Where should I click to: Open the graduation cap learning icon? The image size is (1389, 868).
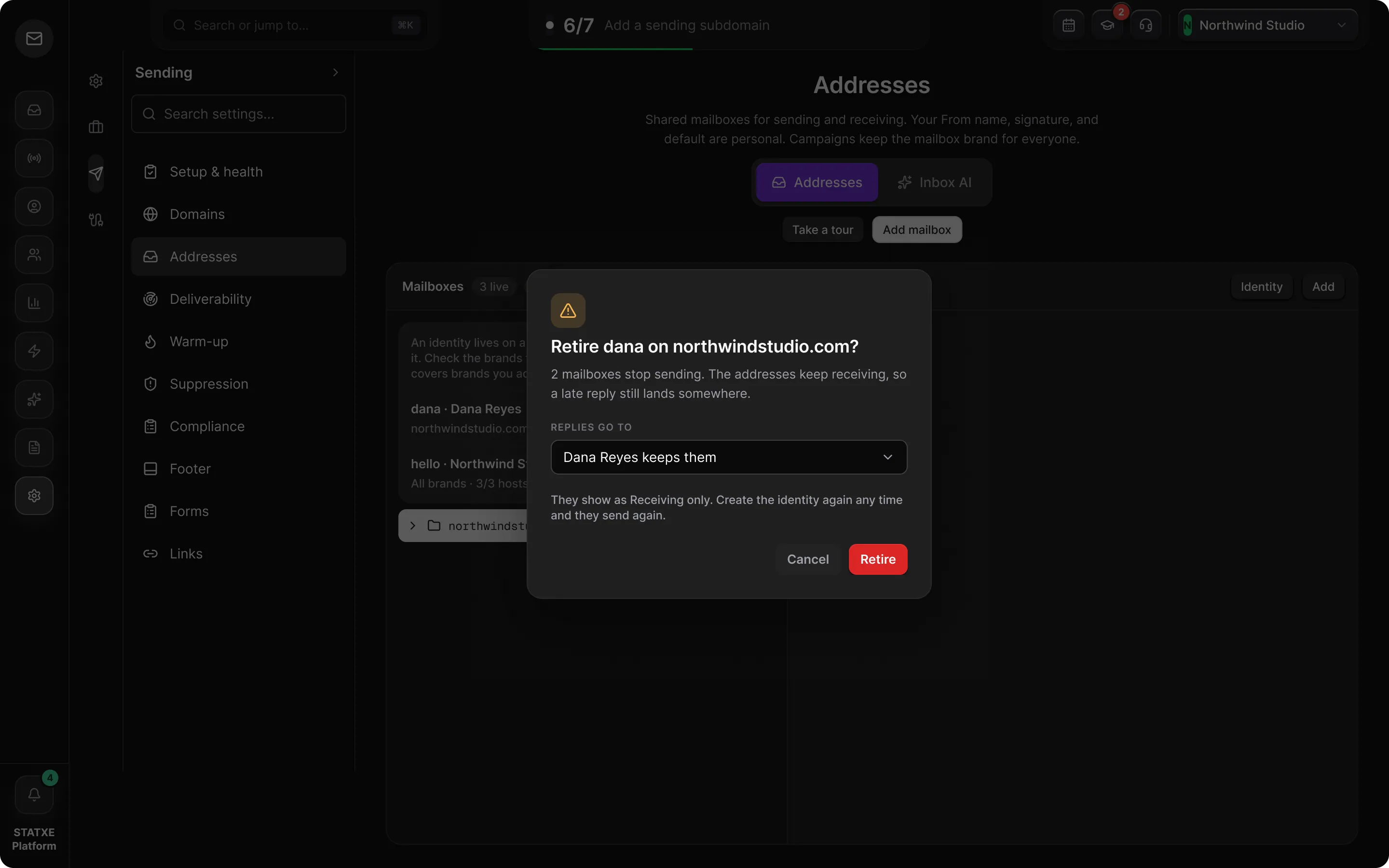(x=1107, y=25)
